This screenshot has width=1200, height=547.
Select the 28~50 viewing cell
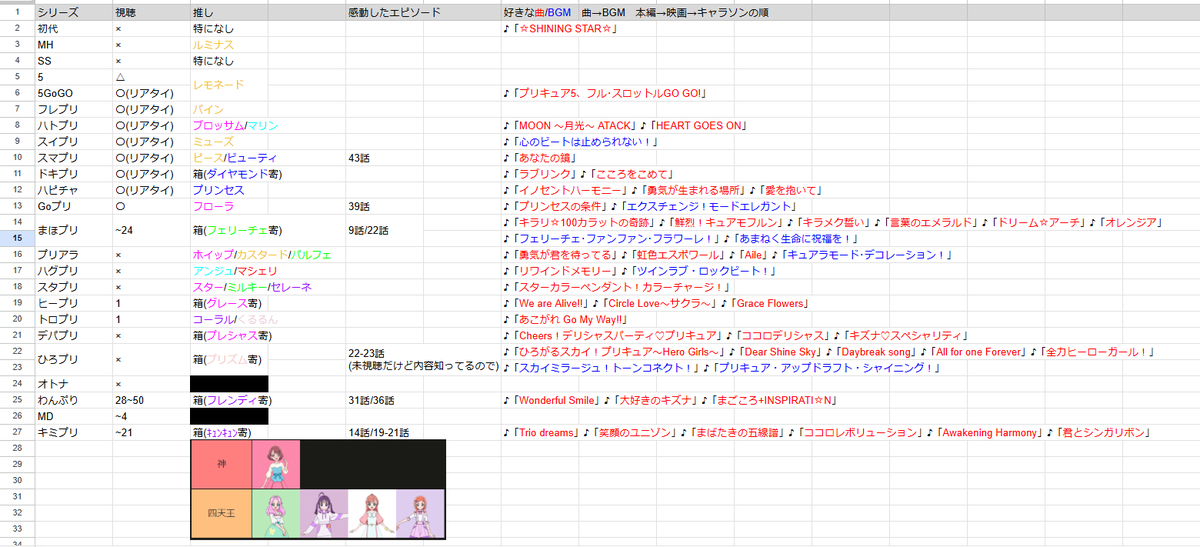[150, 400]
